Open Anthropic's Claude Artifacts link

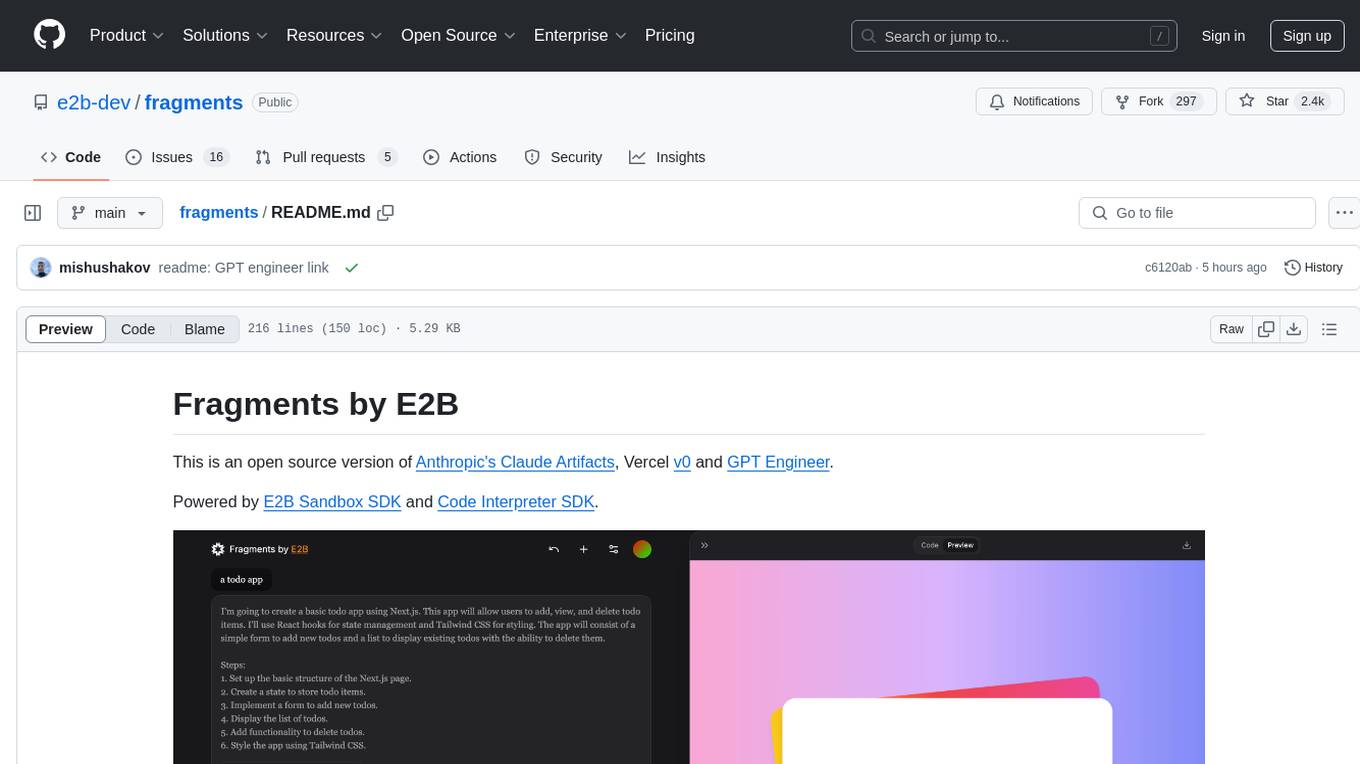(515, 462)
